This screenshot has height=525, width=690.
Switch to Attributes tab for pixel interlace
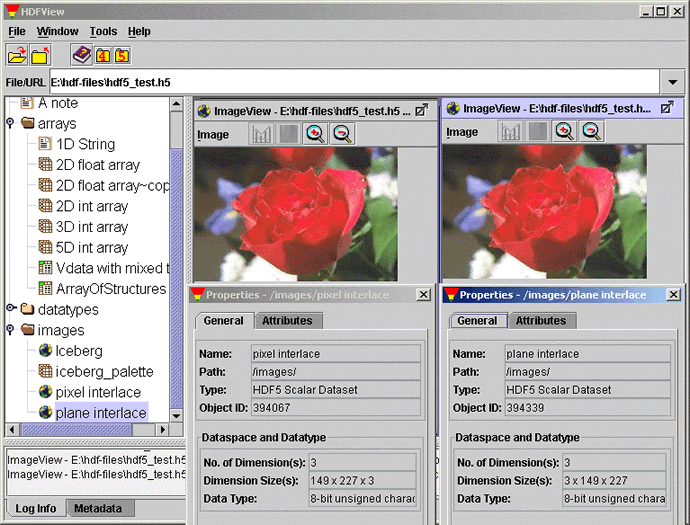tap(288, 321)
